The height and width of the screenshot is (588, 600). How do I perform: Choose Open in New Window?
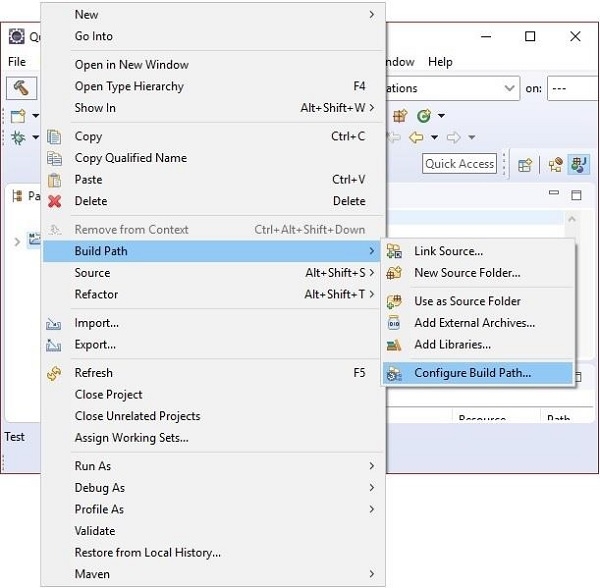(213, 65)
